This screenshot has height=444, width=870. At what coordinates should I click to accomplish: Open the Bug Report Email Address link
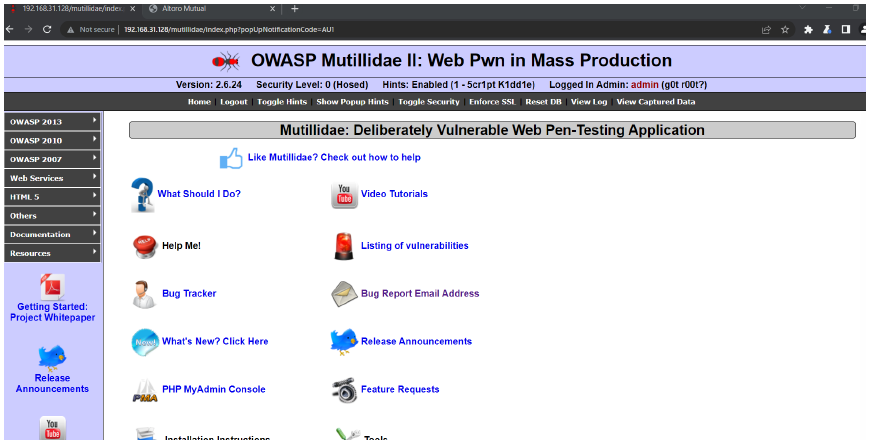click(x=420, y=294)
